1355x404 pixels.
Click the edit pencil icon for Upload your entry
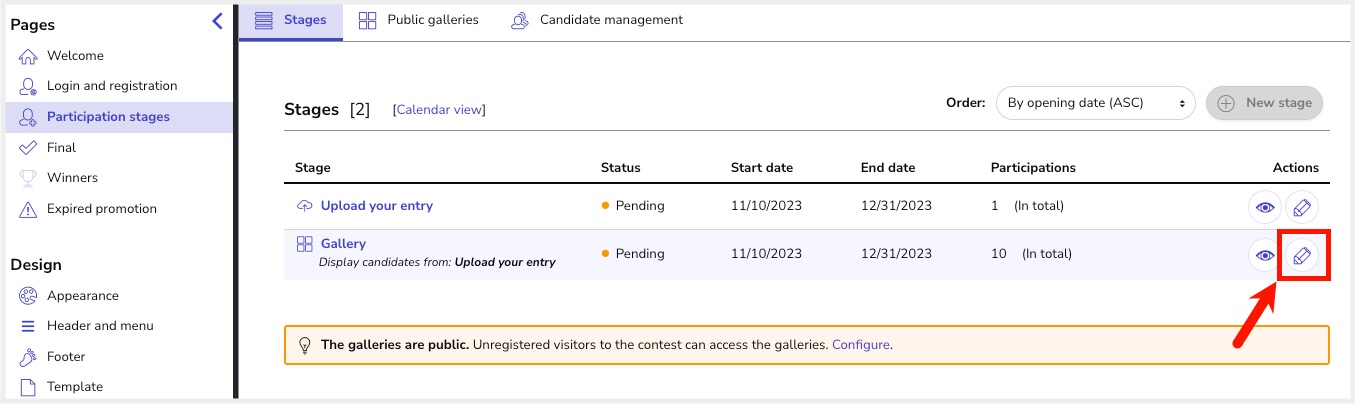click(x=1301, y=207)
